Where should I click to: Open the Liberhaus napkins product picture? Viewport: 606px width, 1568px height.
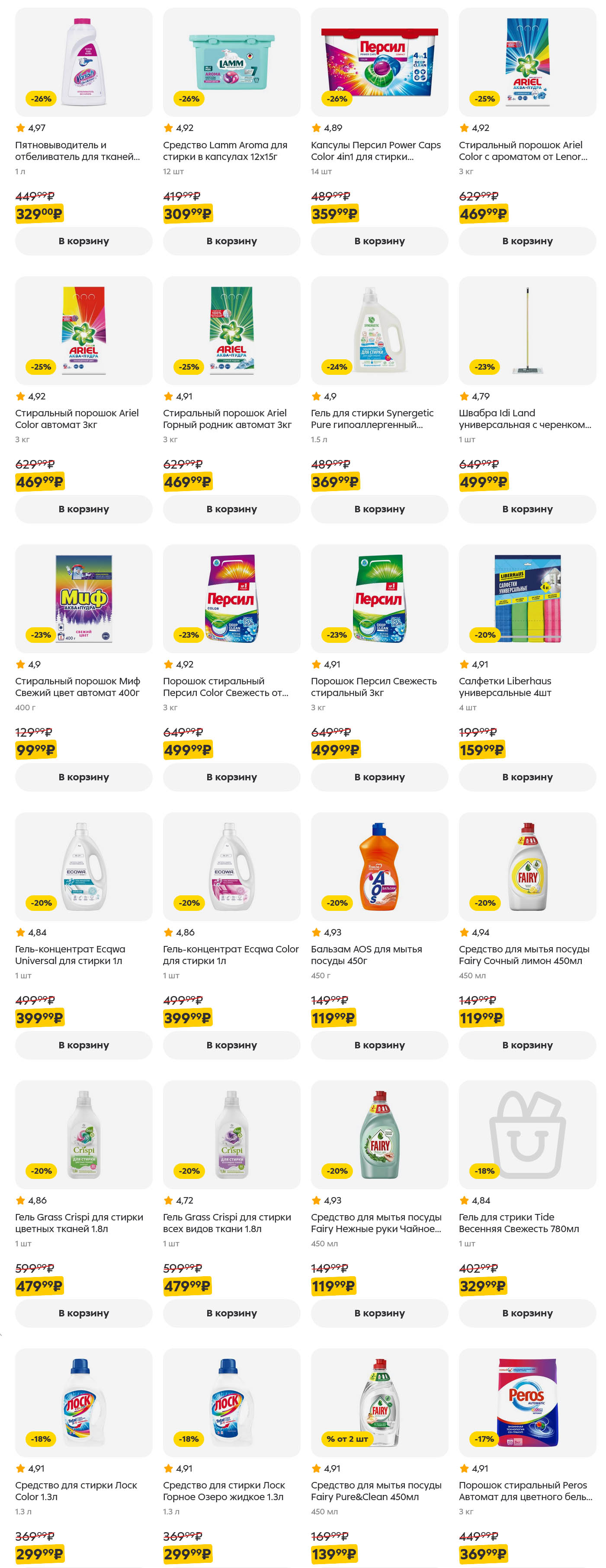coord(527,598)
